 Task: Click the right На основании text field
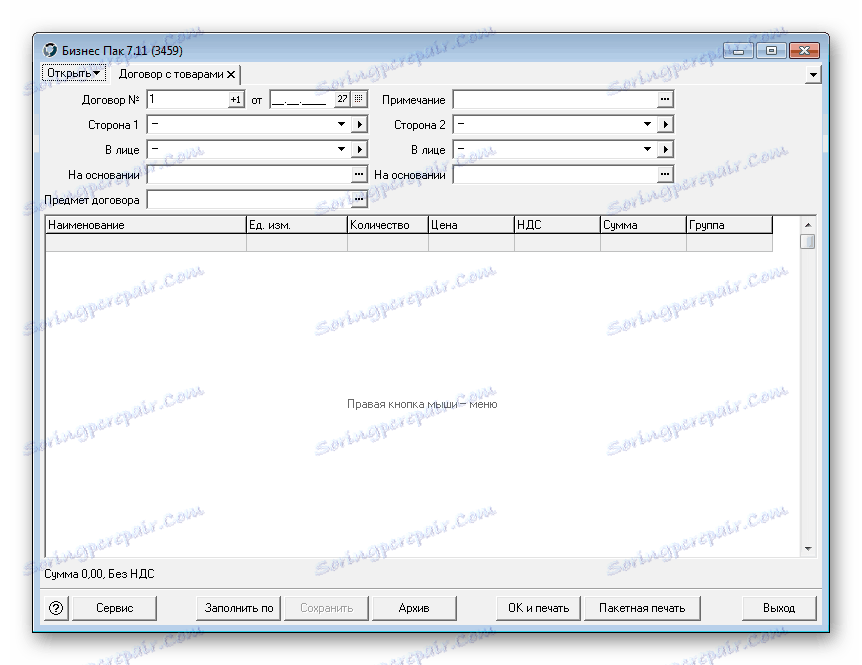coord(555,174)
